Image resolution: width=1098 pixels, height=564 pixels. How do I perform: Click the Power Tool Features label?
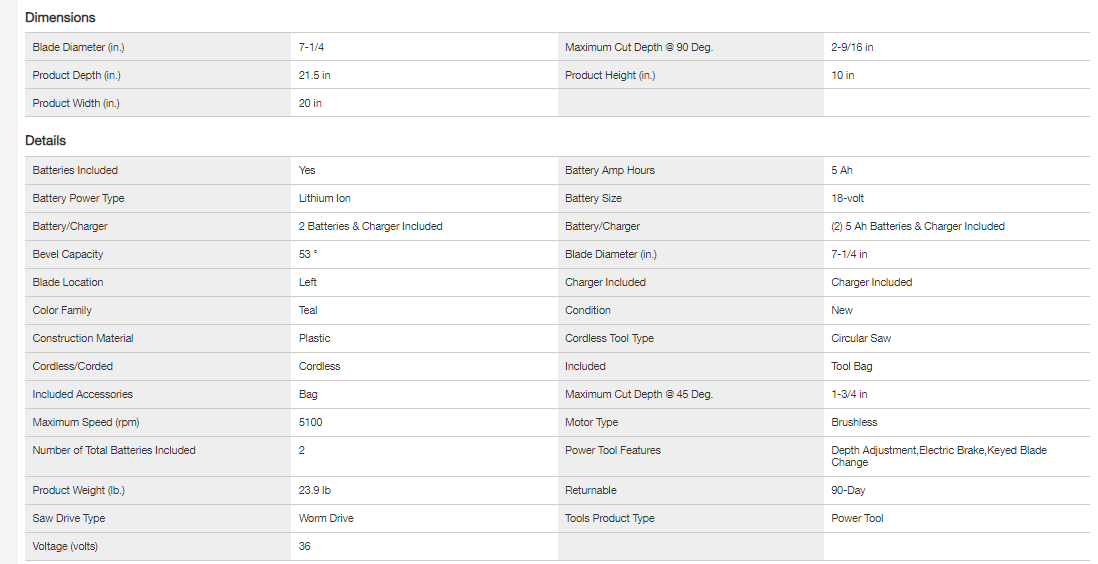pyautogui.click(x=613, y=450)
